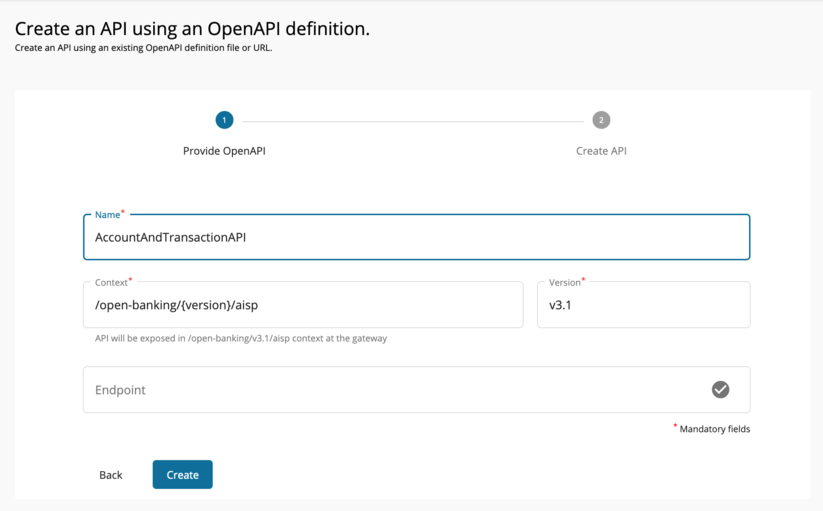The width and height of the screenshot is (823, 511).
Task: Click the Mandatory fields note
Action: coord(714,429)
